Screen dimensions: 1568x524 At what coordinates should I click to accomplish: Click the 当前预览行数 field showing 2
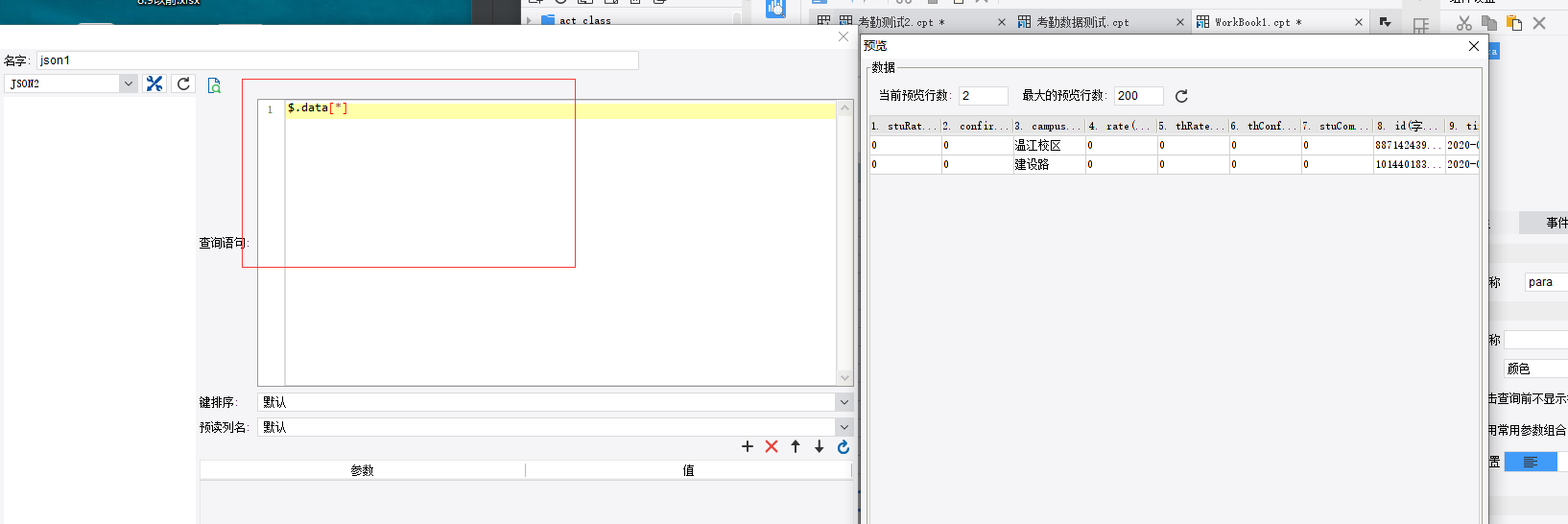[983, 96]
